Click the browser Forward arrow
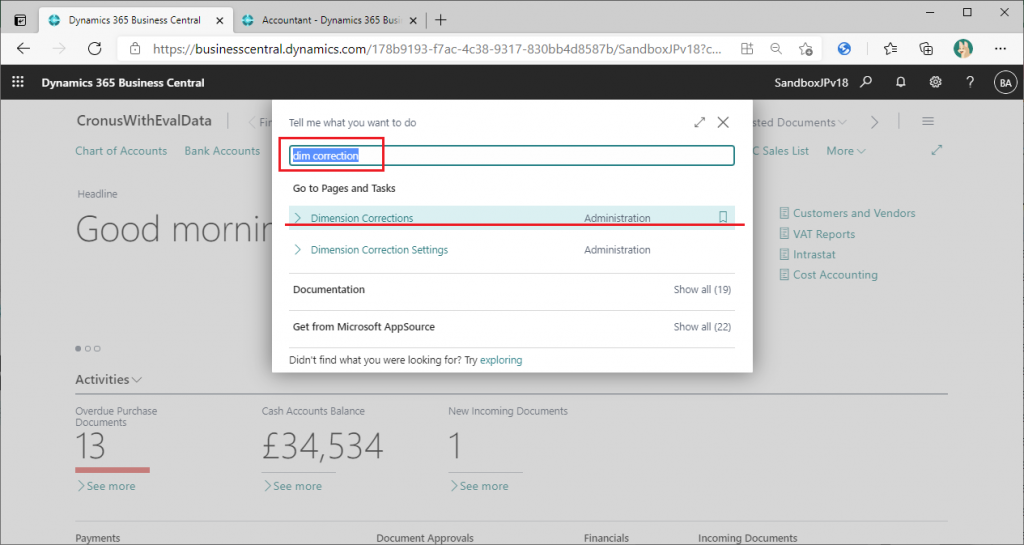The width and height of the screenshot is (1024, 545). 59,48
